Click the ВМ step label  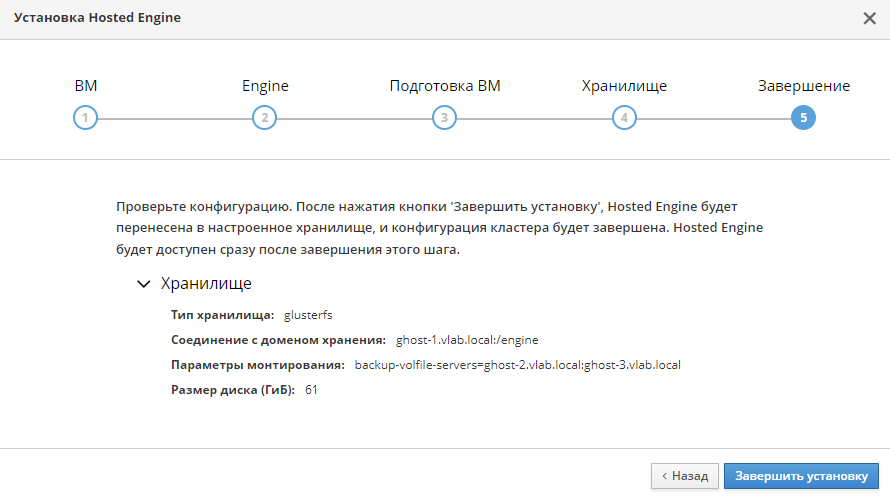86,86
